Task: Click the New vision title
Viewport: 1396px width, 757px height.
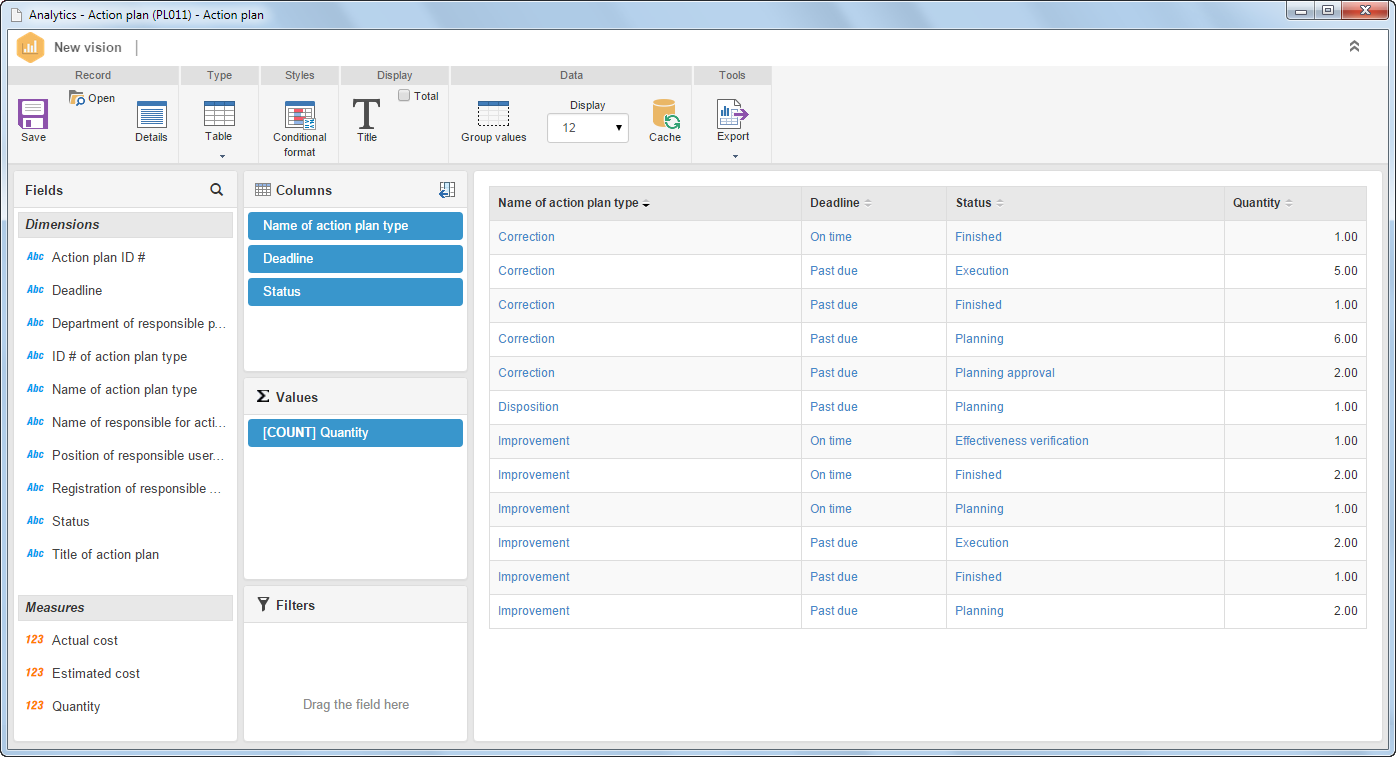Action: (x=88, y=47)
